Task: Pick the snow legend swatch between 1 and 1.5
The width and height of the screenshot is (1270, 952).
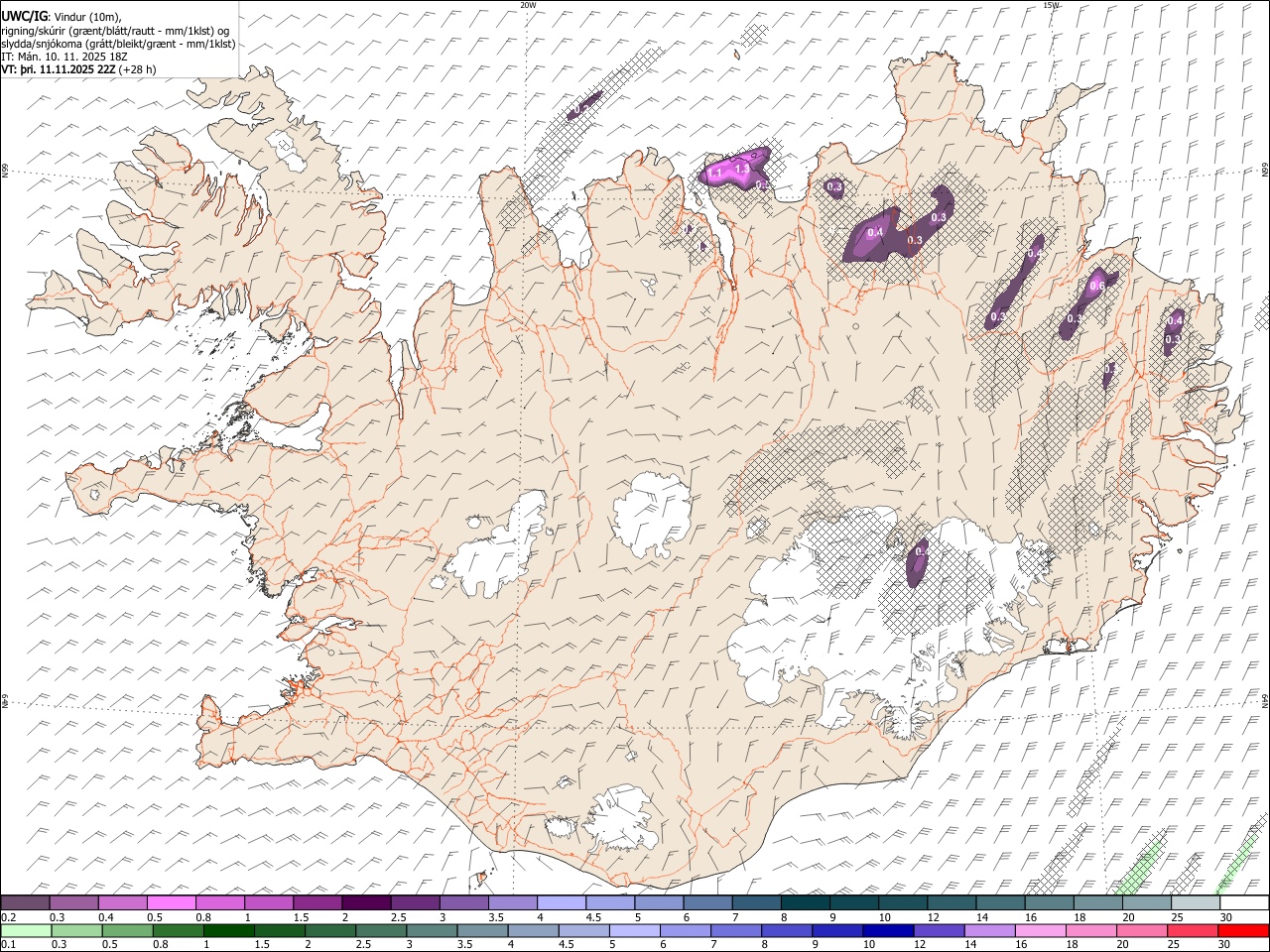Action: (x=269, y=902)
